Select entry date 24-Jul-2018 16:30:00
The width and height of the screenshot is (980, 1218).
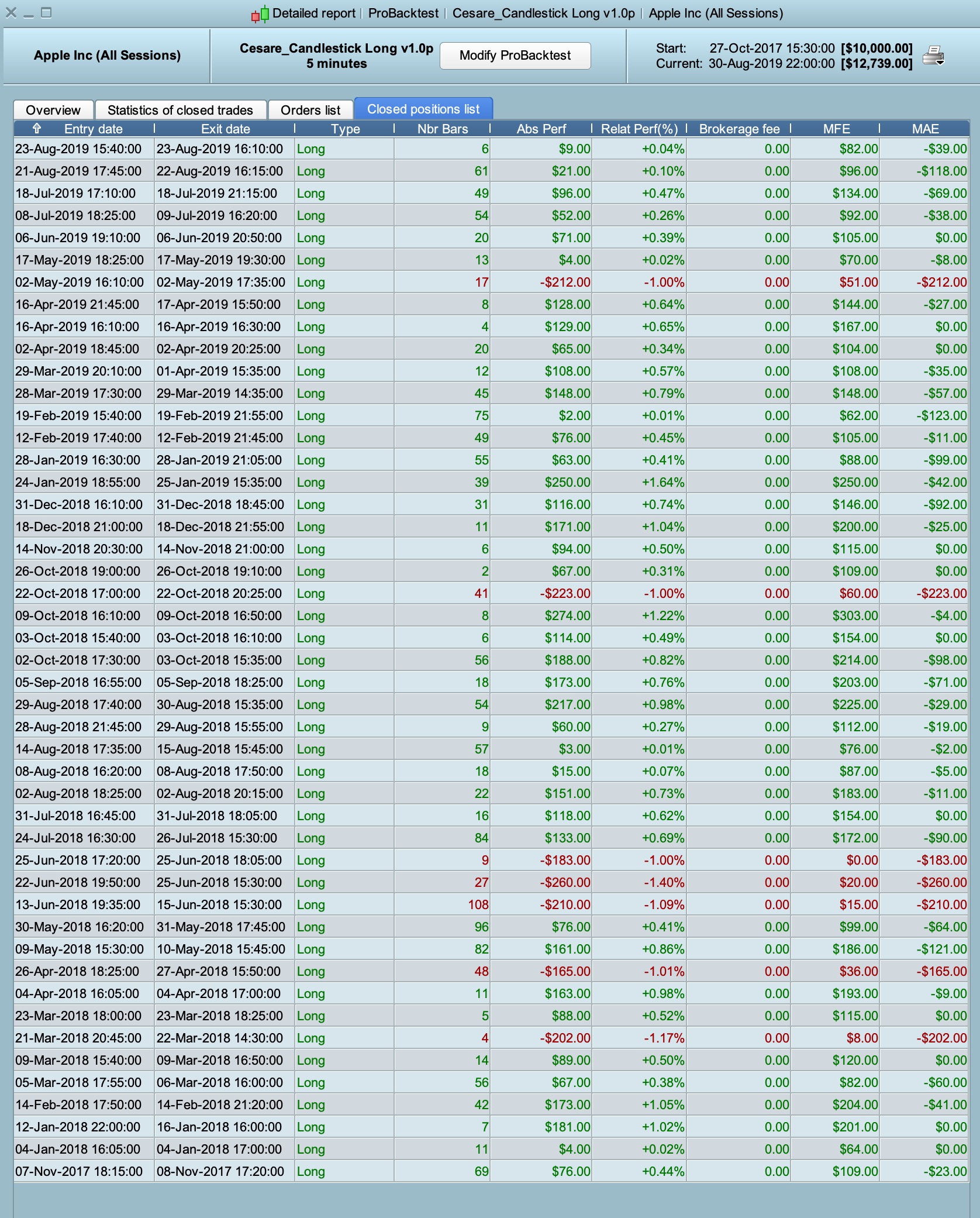(x=75, y=838)
